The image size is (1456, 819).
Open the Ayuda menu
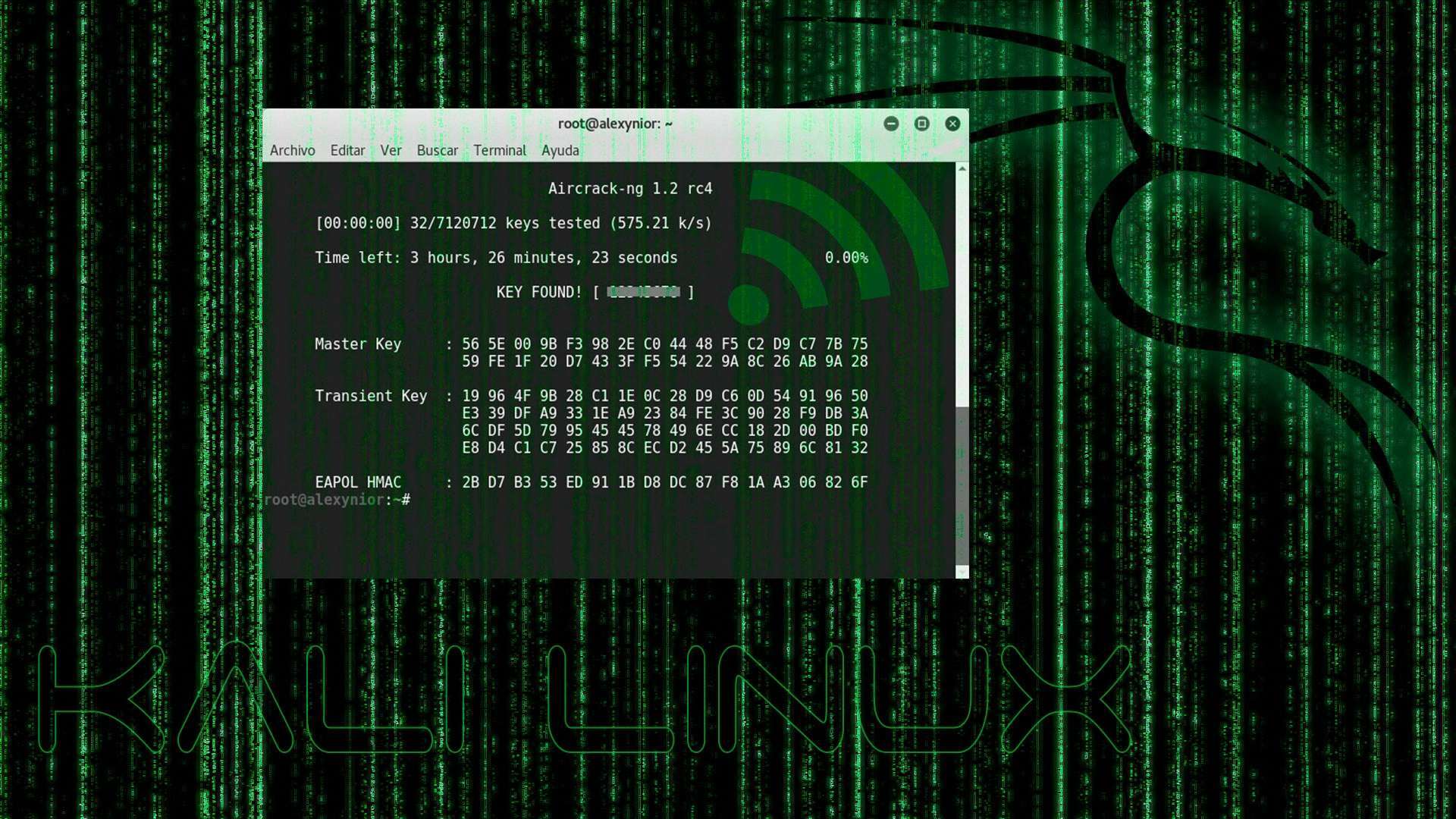coord(560,150)
